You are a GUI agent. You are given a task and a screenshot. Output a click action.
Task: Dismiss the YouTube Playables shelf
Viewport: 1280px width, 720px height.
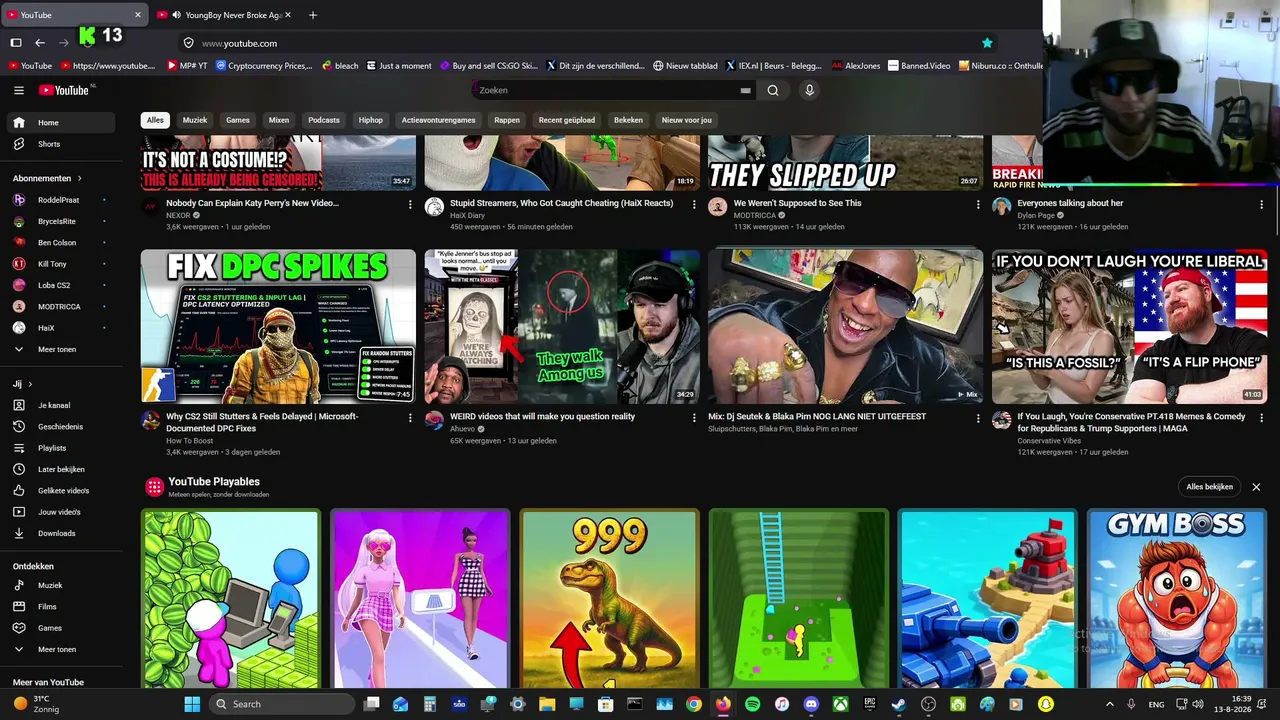click(x=1256, y=487)
